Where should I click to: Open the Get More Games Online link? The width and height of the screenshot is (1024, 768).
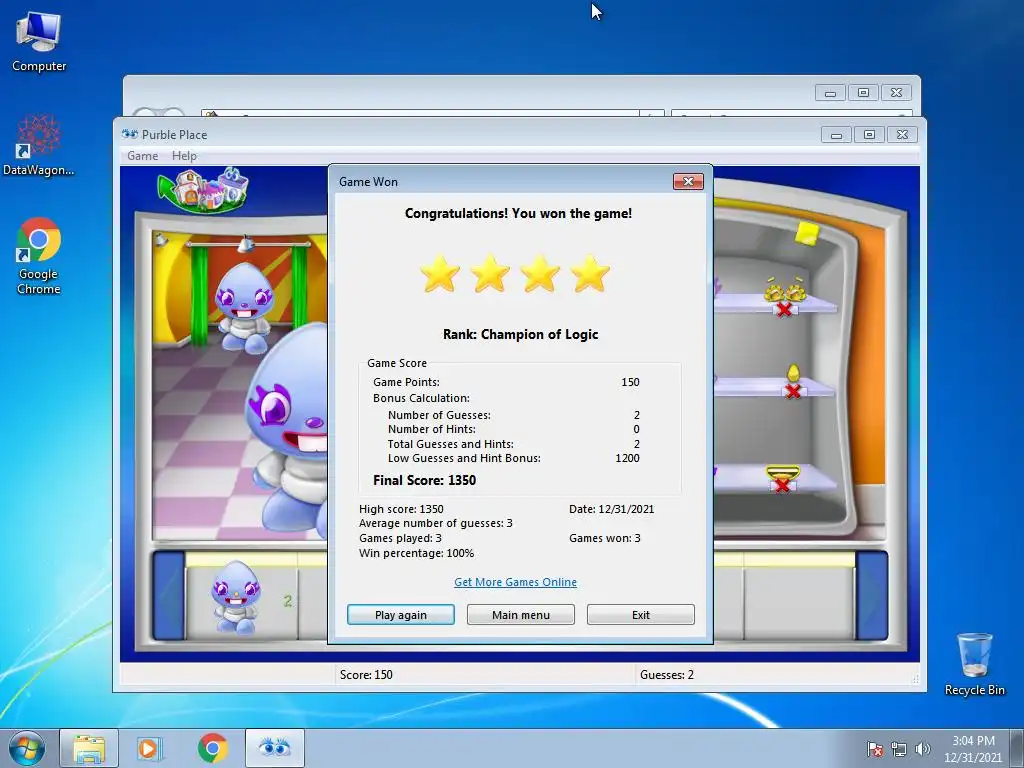click(x=515, y=582)
